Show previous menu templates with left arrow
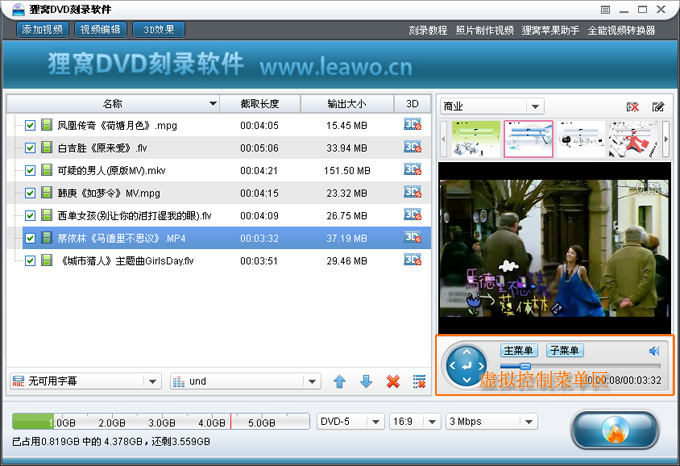 443,139
